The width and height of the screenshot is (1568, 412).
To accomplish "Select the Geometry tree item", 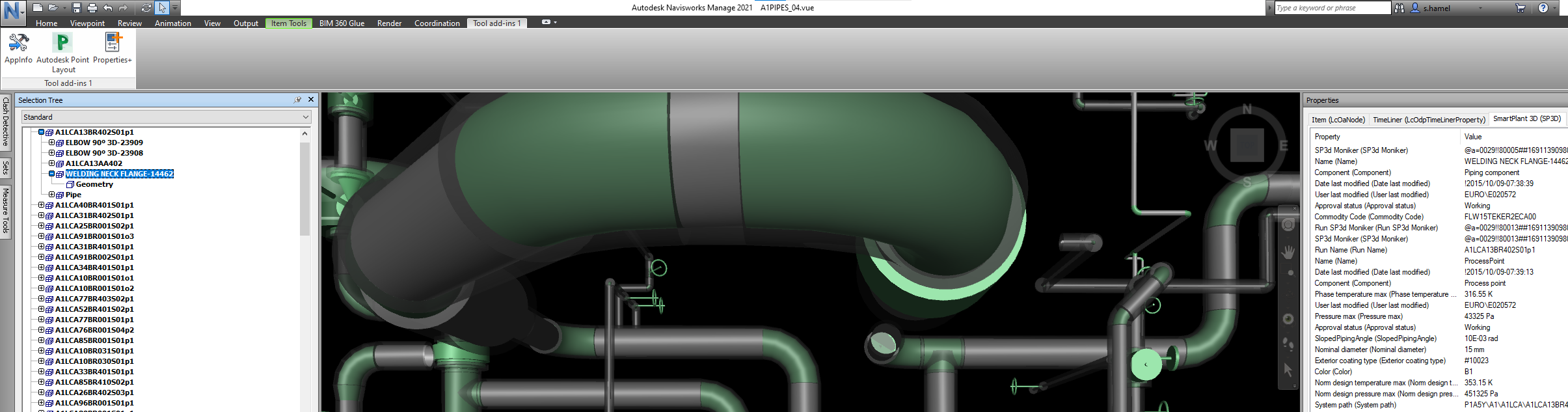I will pyautogui.click(x=94, y=184).
